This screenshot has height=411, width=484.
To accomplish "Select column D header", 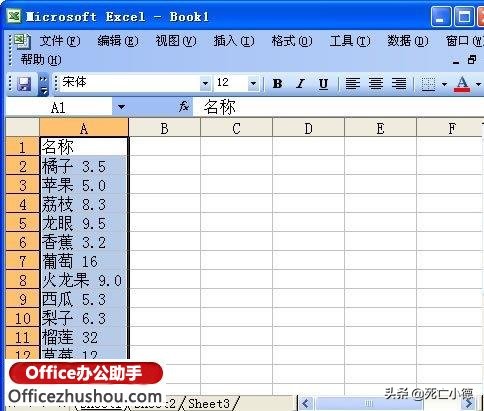I will [x=308, y=127].
